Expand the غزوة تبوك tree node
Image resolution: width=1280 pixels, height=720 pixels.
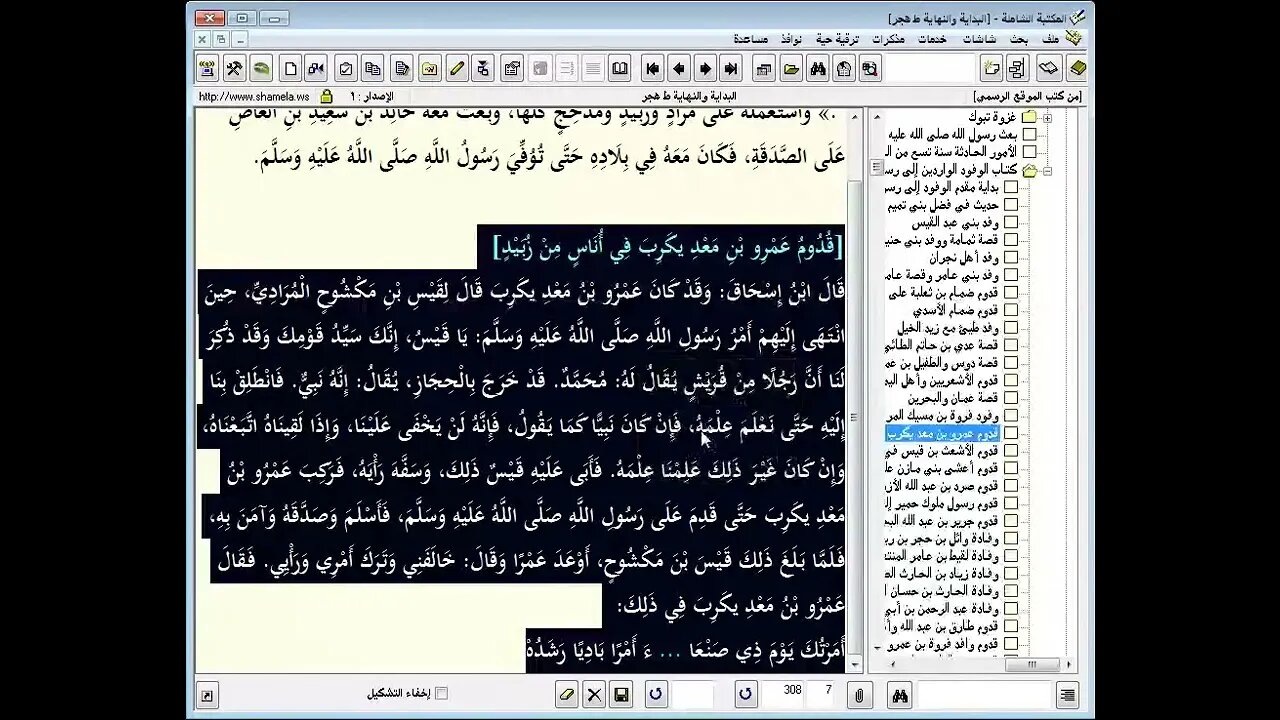coord(1047,117)
